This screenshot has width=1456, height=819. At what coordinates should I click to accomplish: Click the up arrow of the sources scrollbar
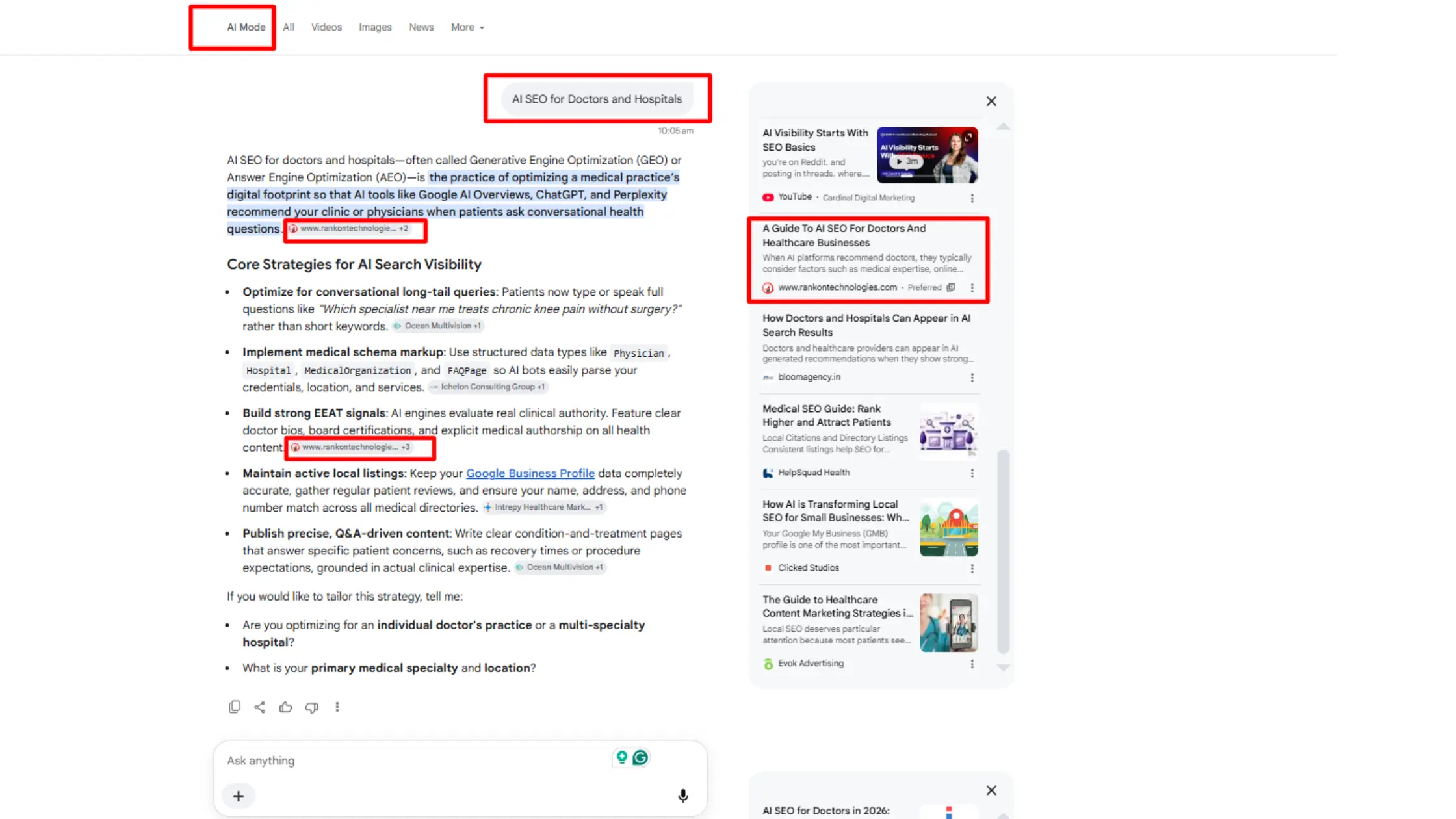click(1003, 127)
